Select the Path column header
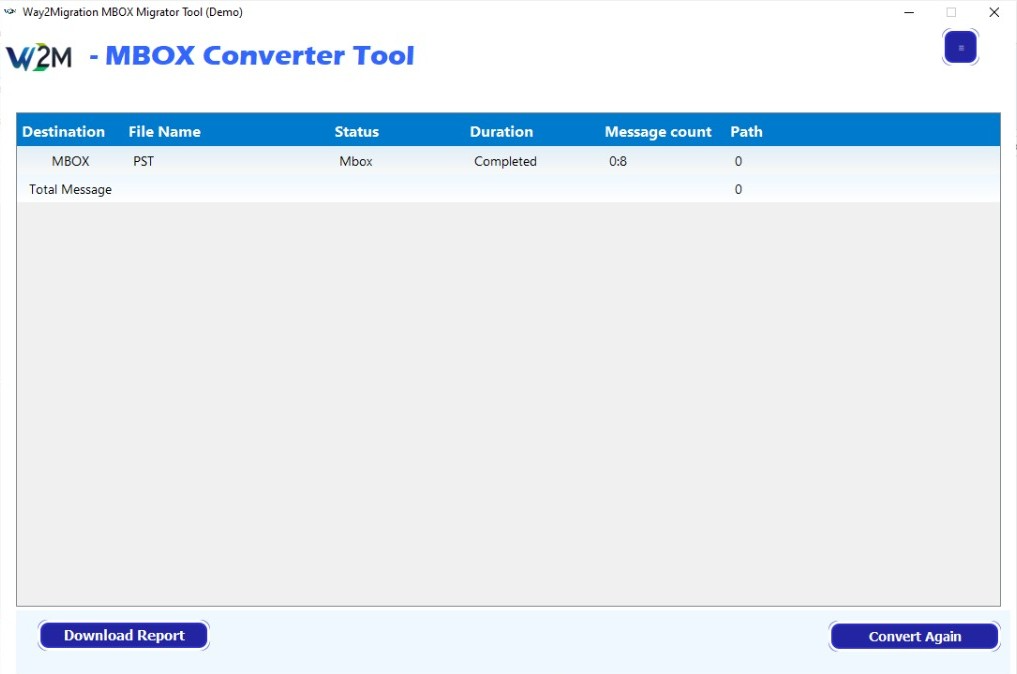The width and height of the screenshot is (1017, 674). 746,132
